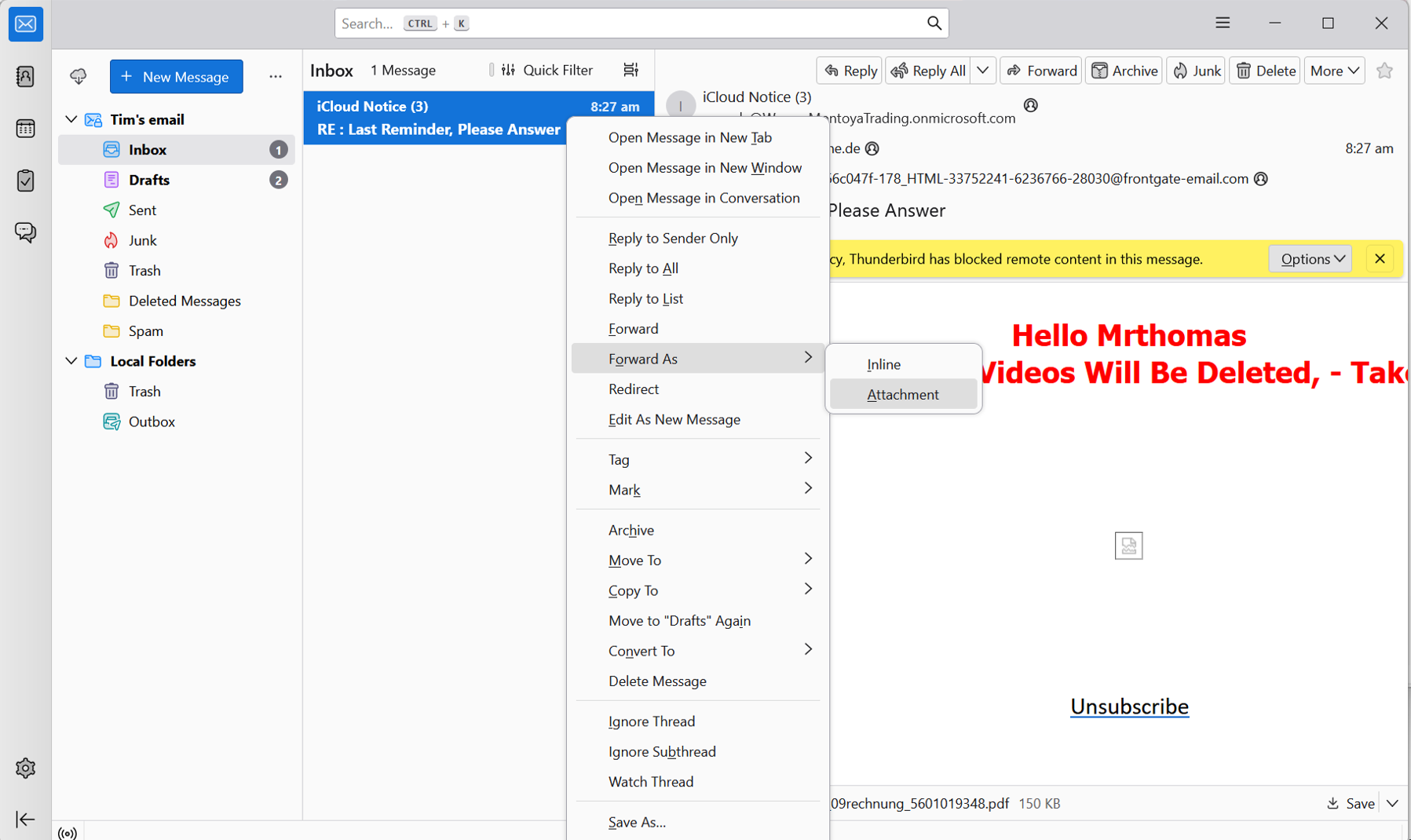This screenshot has width=1411, height=840.
Task: Open remote content Options dropdown
Action: pos(1310,259)
